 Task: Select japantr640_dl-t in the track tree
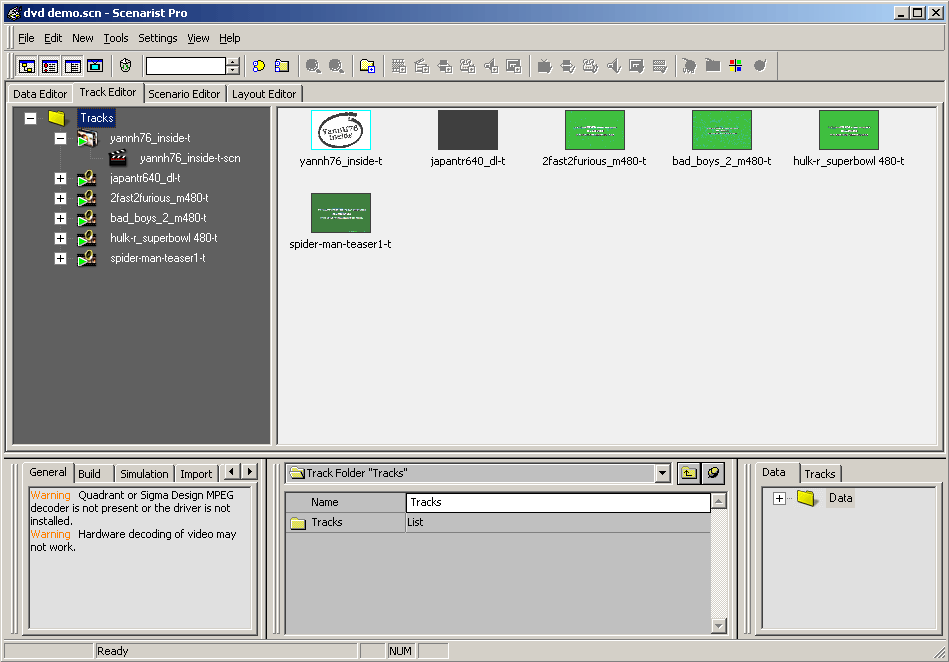tap(145, 178)
